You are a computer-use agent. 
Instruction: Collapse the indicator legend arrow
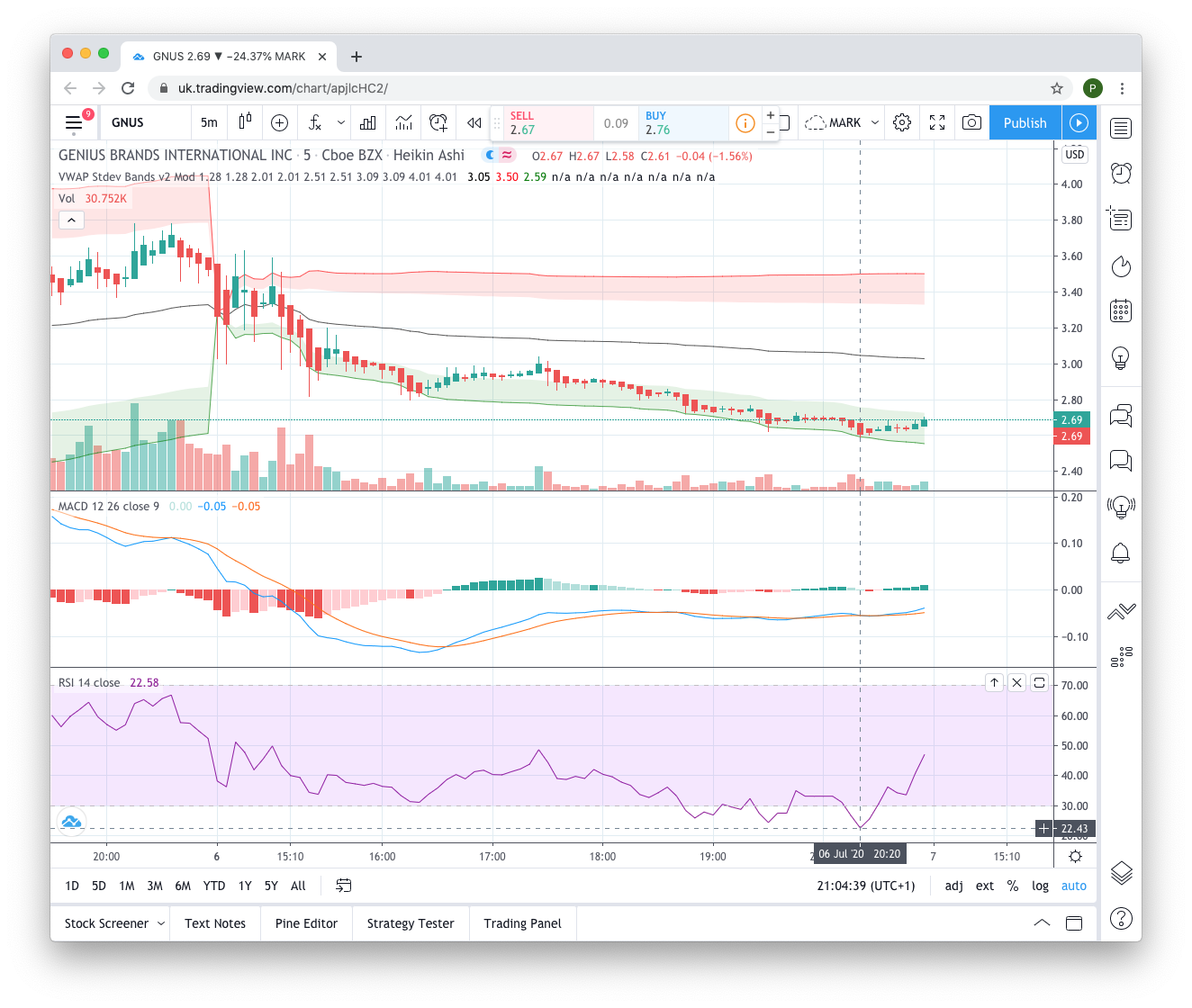pos(71,220)
